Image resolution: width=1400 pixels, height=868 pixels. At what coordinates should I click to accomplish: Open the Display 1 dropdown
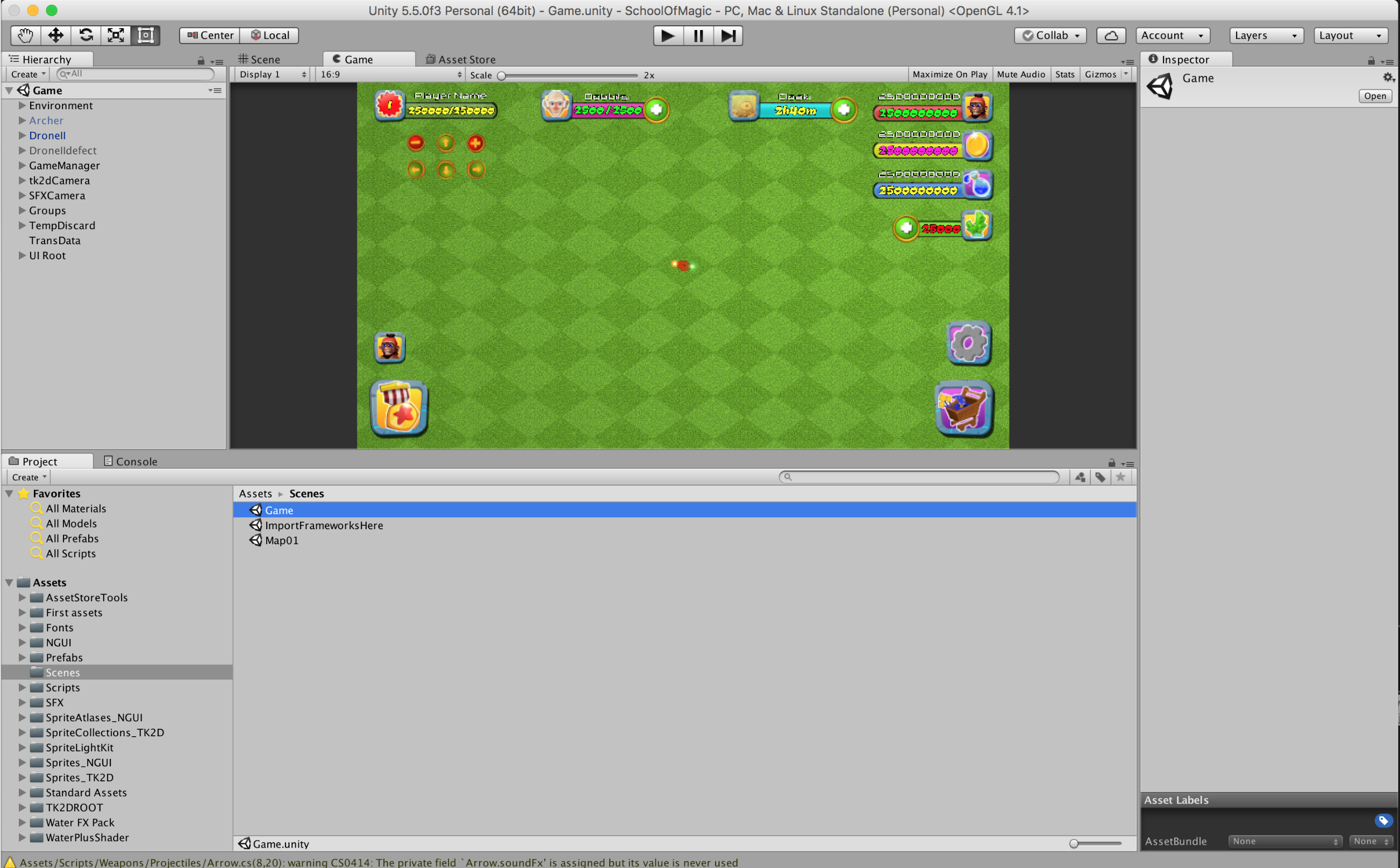click(x=273, y=75)
